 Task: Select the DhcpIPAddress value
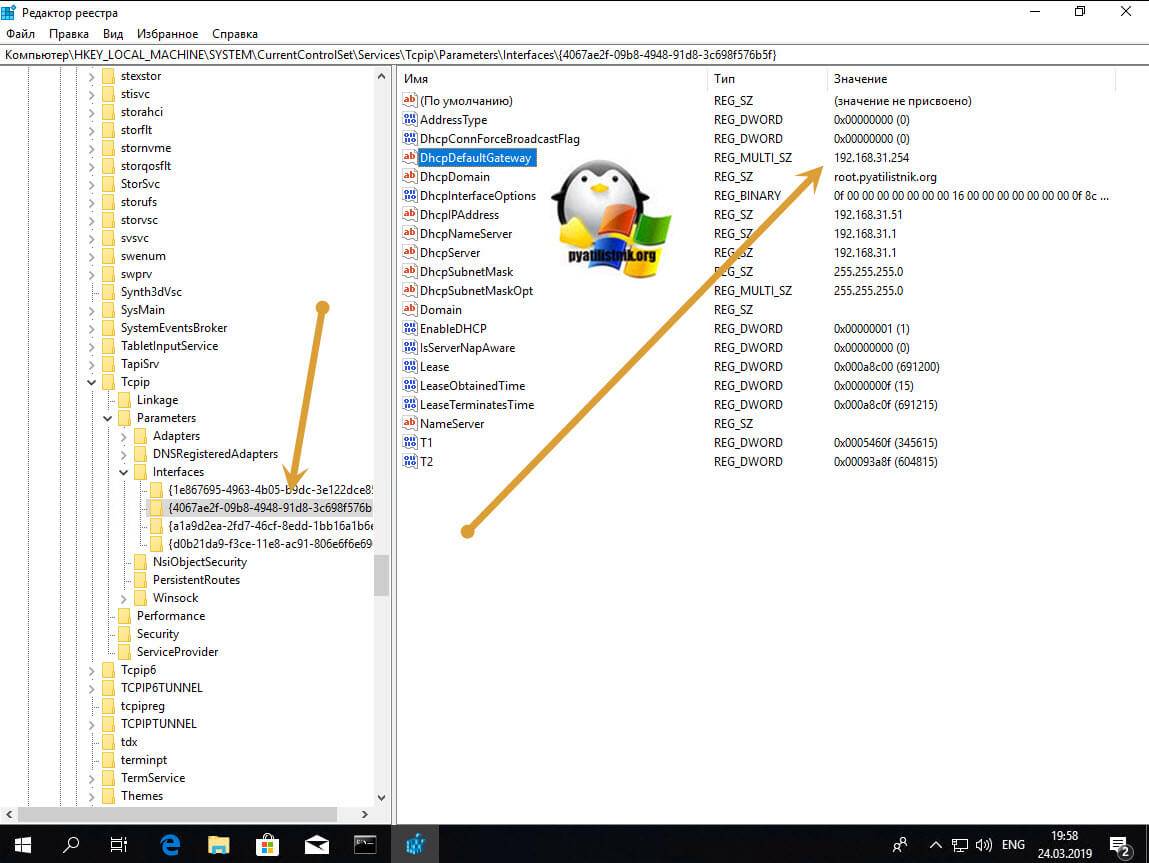click(x=459, y=215)
